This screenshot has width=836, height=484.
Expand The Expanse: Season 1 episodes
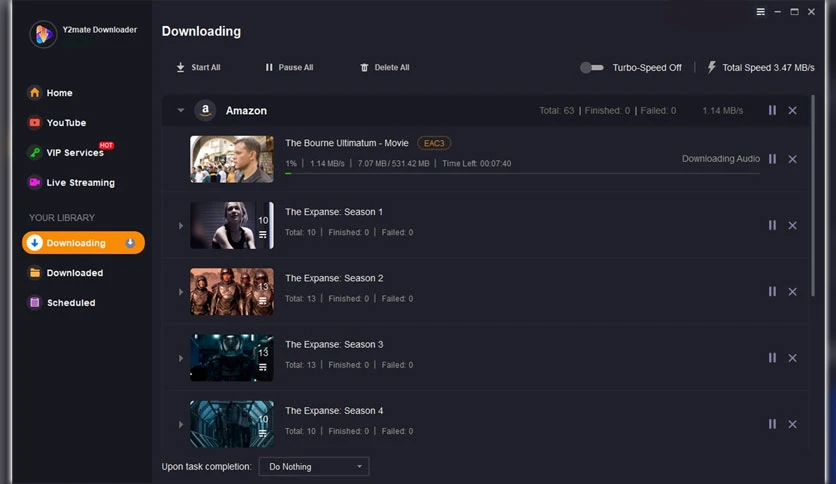pos(181,225)
